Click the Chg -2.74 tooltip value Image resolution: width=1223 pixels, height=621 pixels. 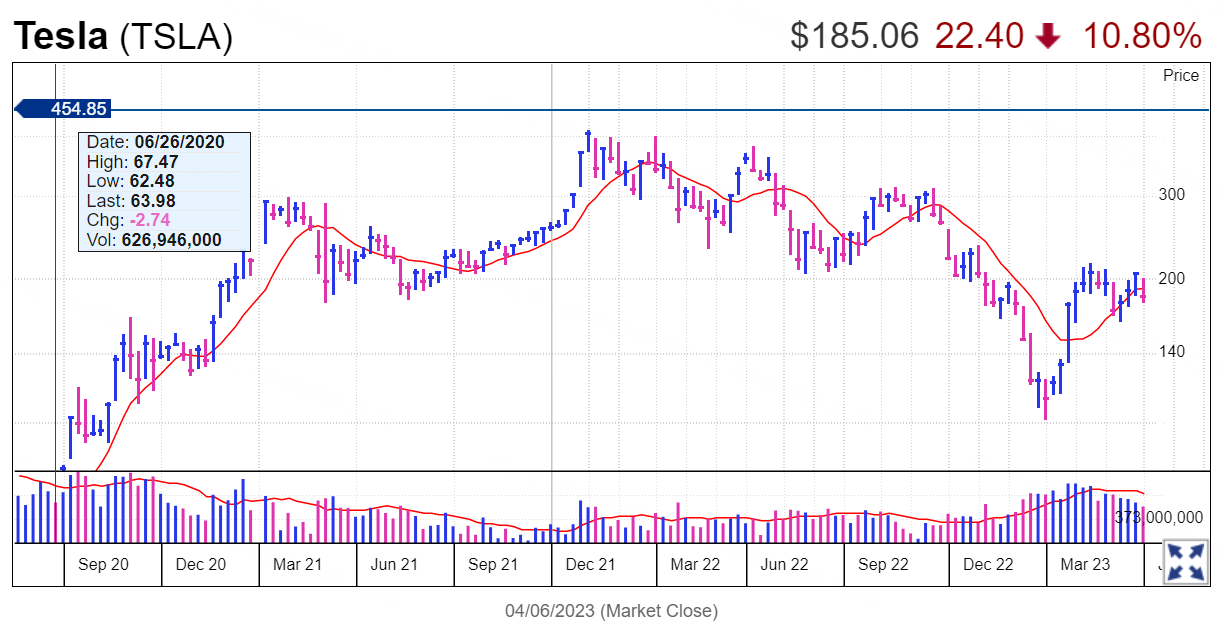(150, 220)
